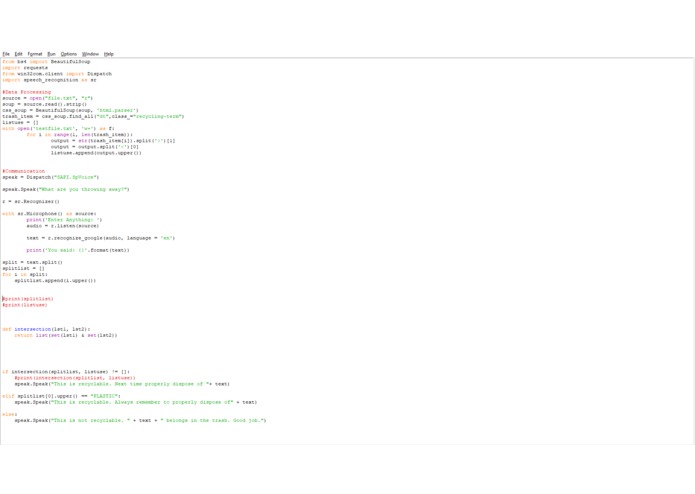Screen dimensions: 695x494
Task: Click the print('You said') line
Action: [x=78, y=250]
